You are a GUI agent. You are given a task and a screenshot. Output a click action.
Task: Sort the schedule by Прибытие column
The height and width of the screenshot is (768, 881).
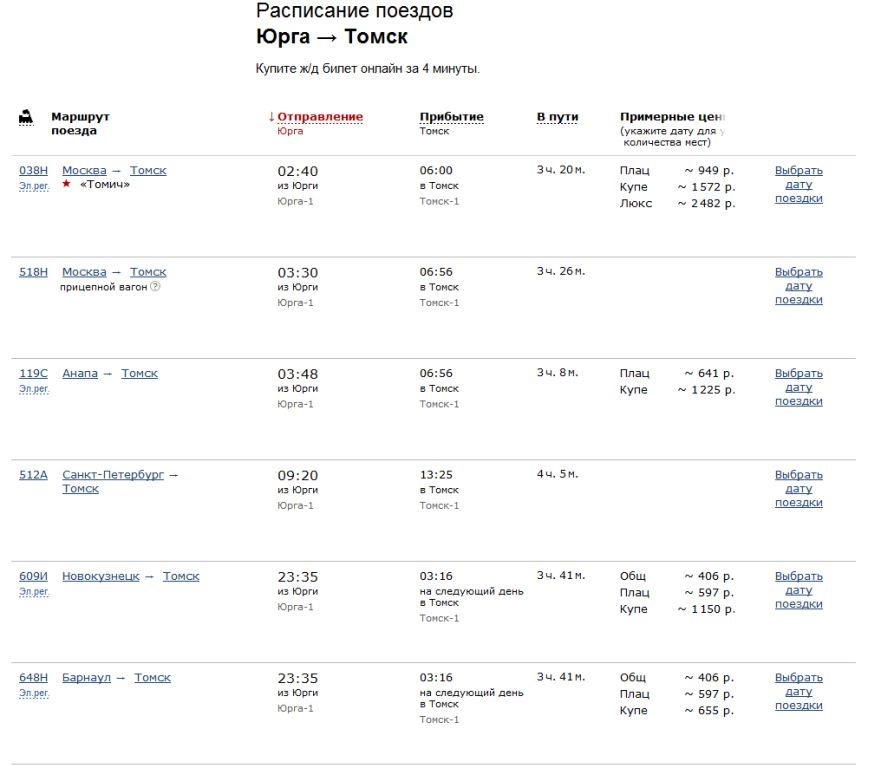pos(451,117)
